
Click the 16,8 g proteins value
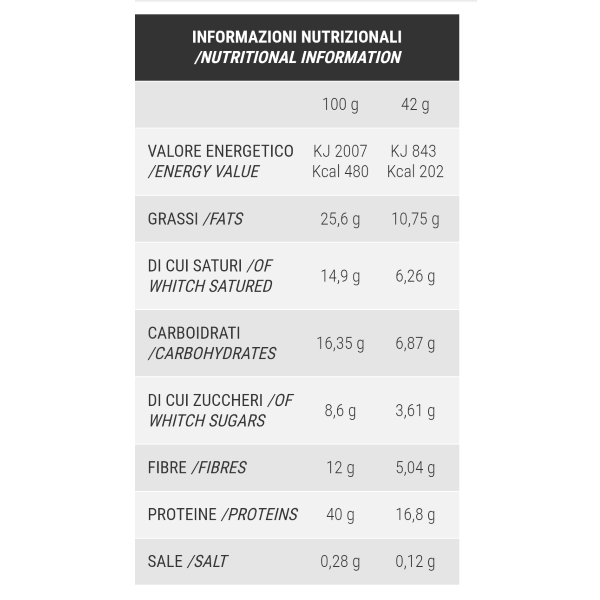[x=414, y=514]
